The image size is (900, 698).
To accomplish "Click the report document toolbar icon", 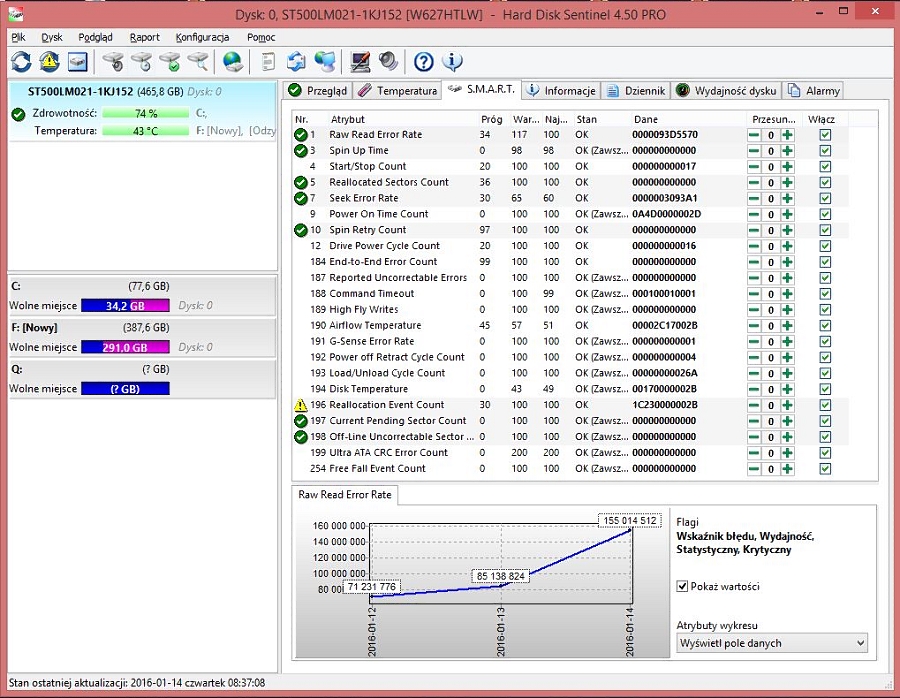I will coord(268,61).
